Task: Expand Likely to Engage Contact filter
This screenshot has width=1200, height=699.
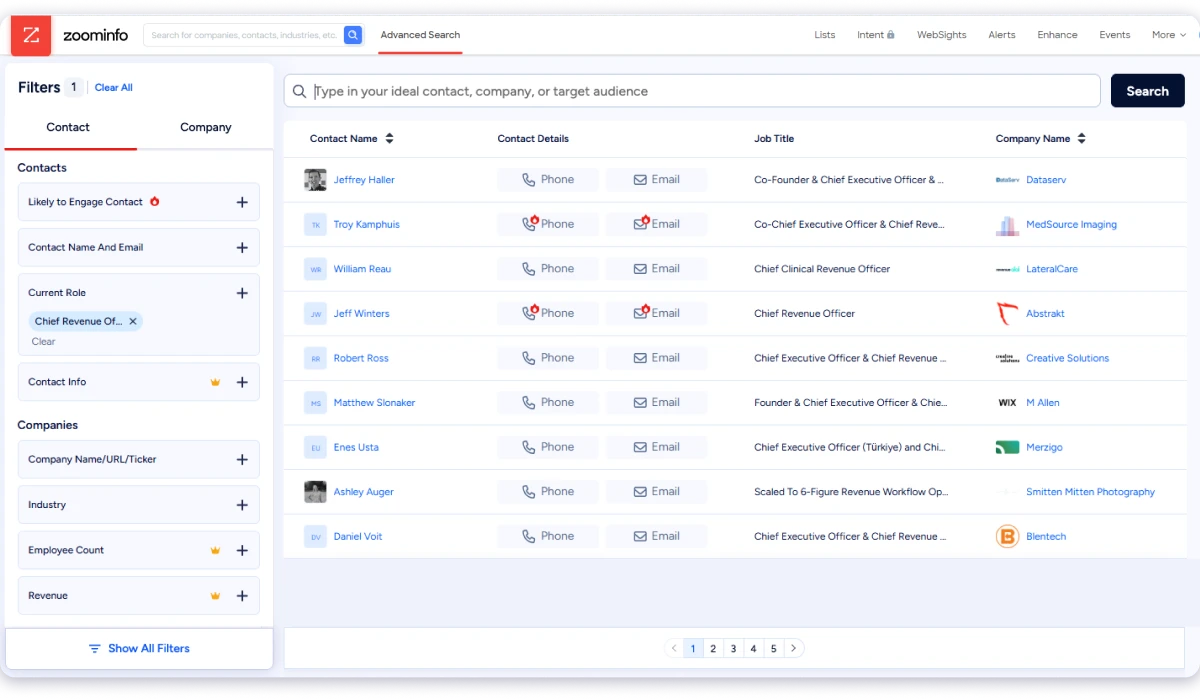Action: click(242, 202)
